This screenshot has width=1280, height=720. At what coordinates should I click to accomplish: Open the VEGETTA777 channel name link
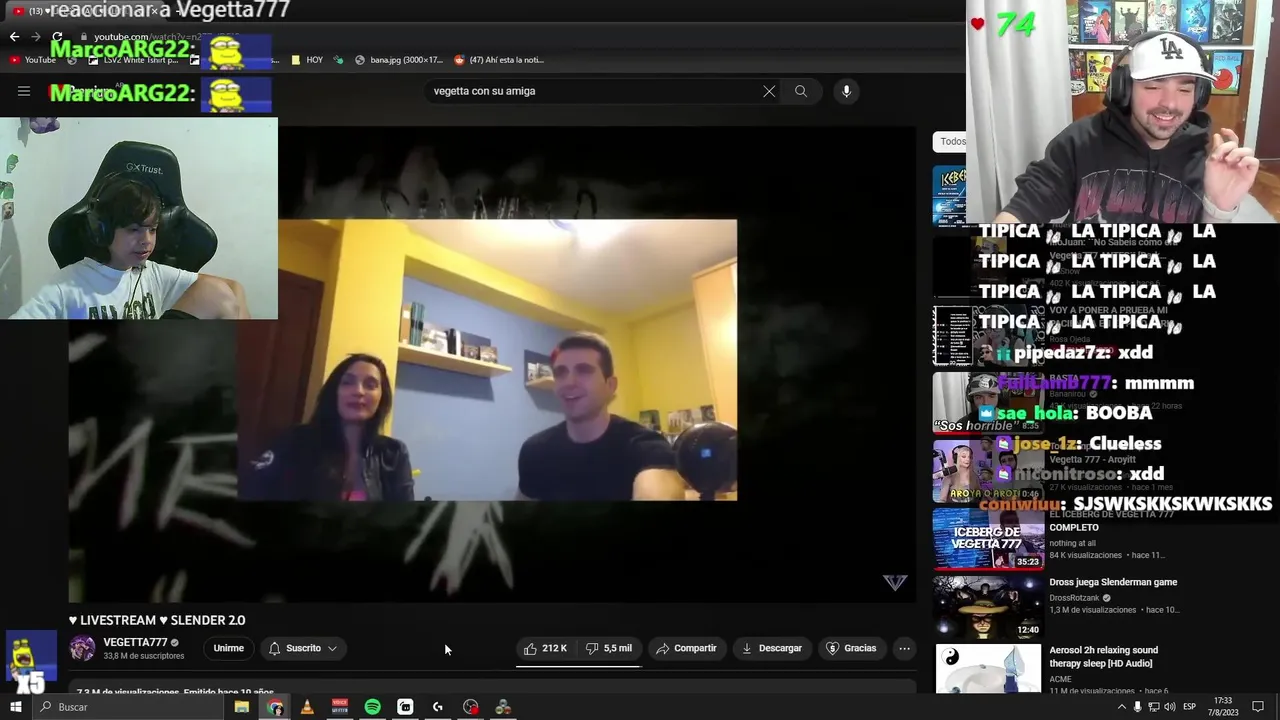click(135, 642)
